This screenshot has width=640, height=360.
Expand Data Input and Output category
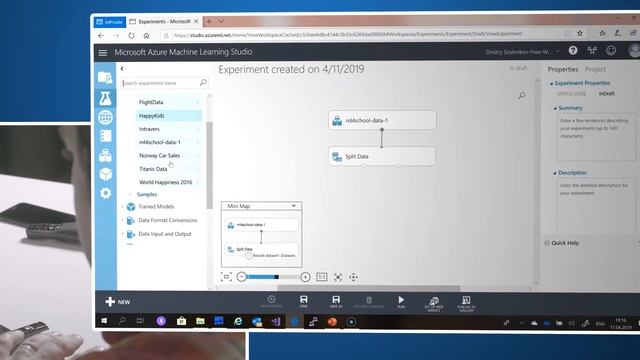[122, 234]
